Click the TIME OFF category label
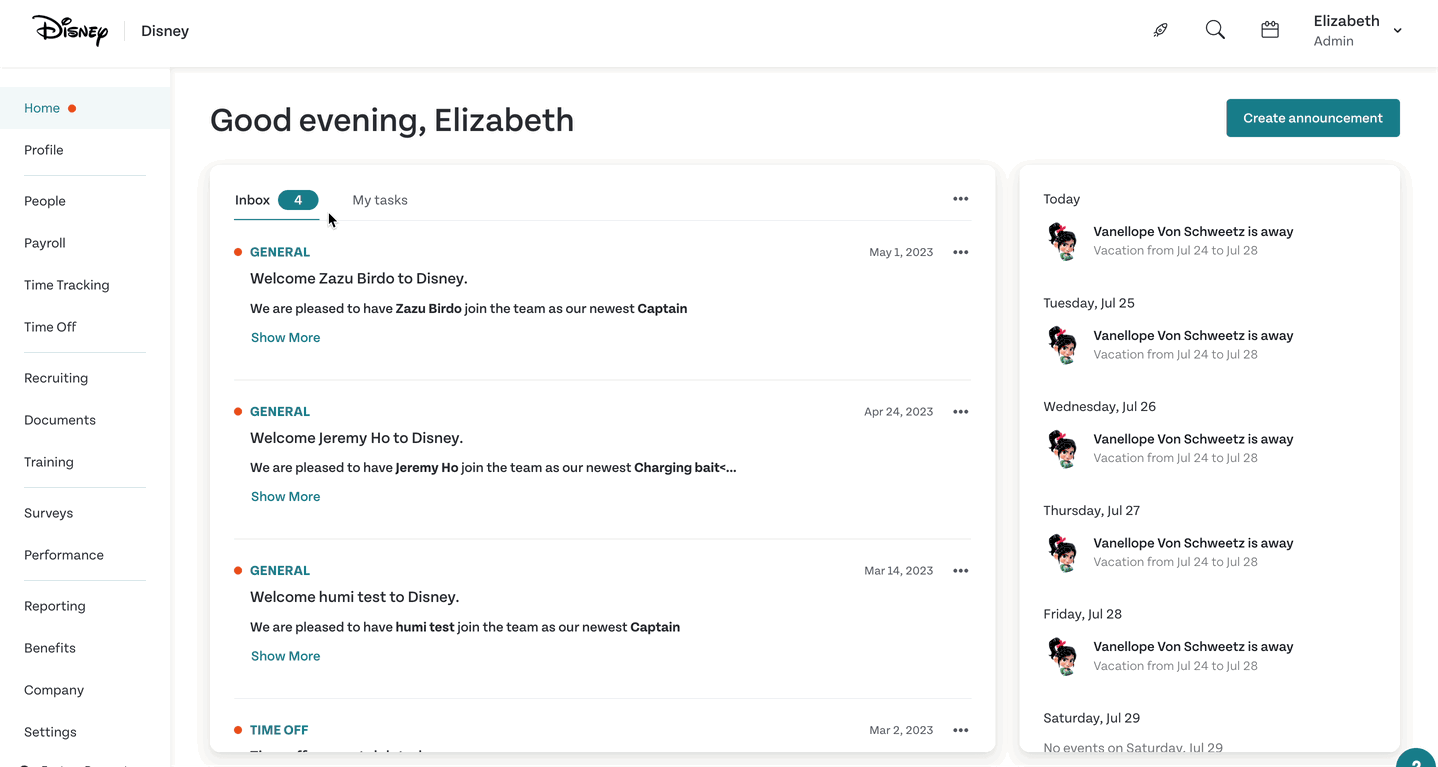1438x767 pixels. click(x=279, y=730)
